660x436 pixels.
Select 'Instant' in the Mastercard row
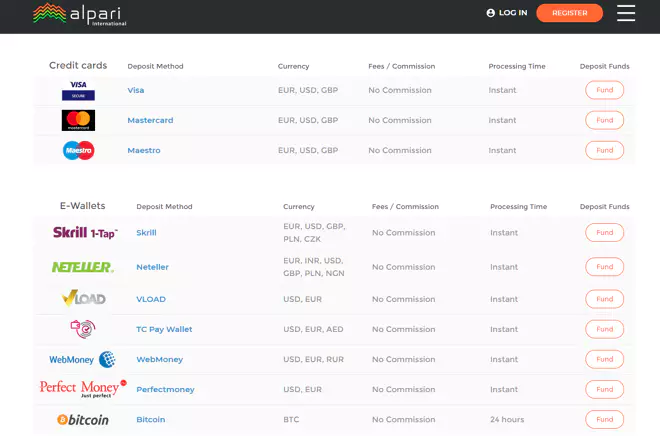502,120
